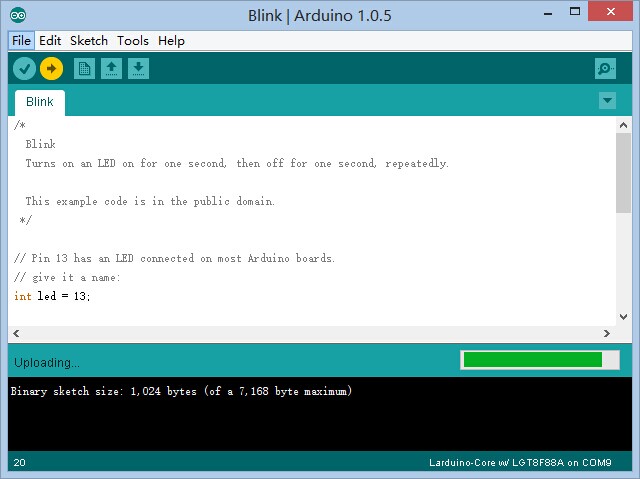Image resolution: width=640 pixels, height=479 pixels.
Task: Open the Tools menu
Action: point(133,41)
